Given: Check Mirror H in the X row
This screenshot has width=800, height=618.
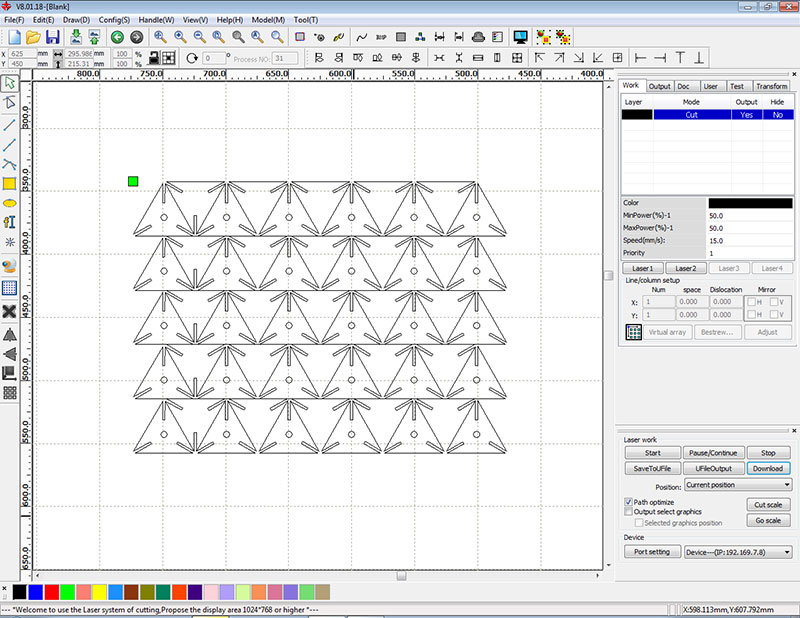Looking at the screenshot, I should click(x=752, y=302).
